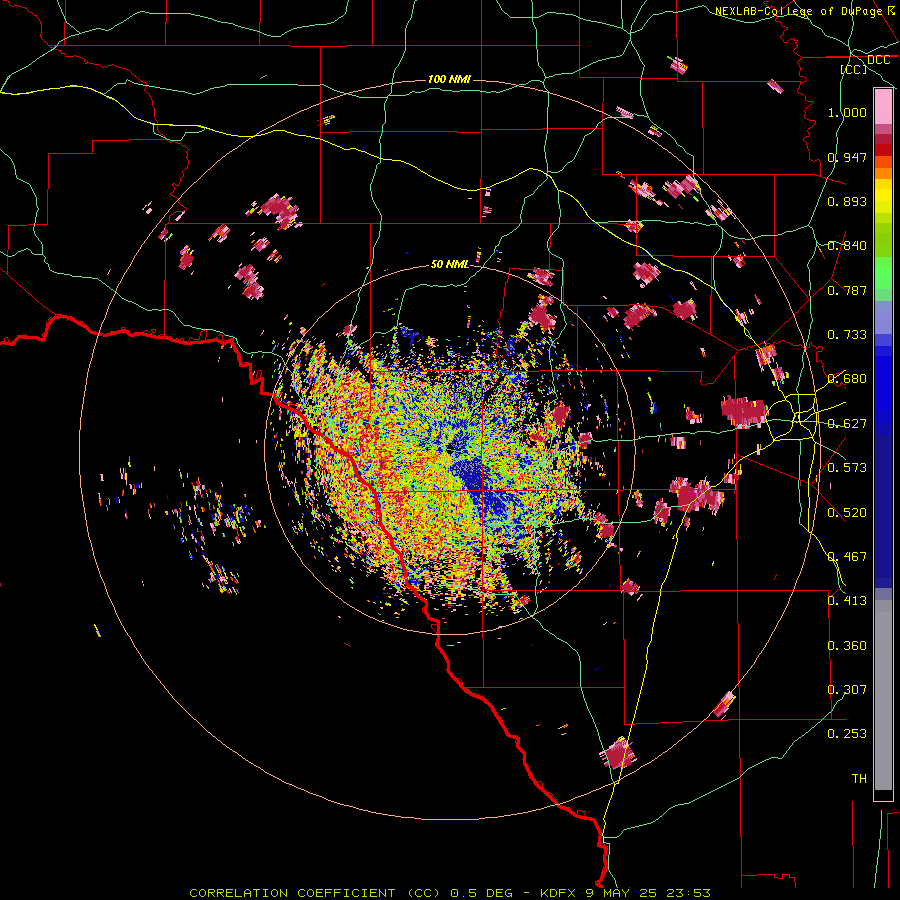Click the [CC] label above the color scale
Image resolution: width=900 pixels, height=900 pixels.
click(x=854, y=69)
